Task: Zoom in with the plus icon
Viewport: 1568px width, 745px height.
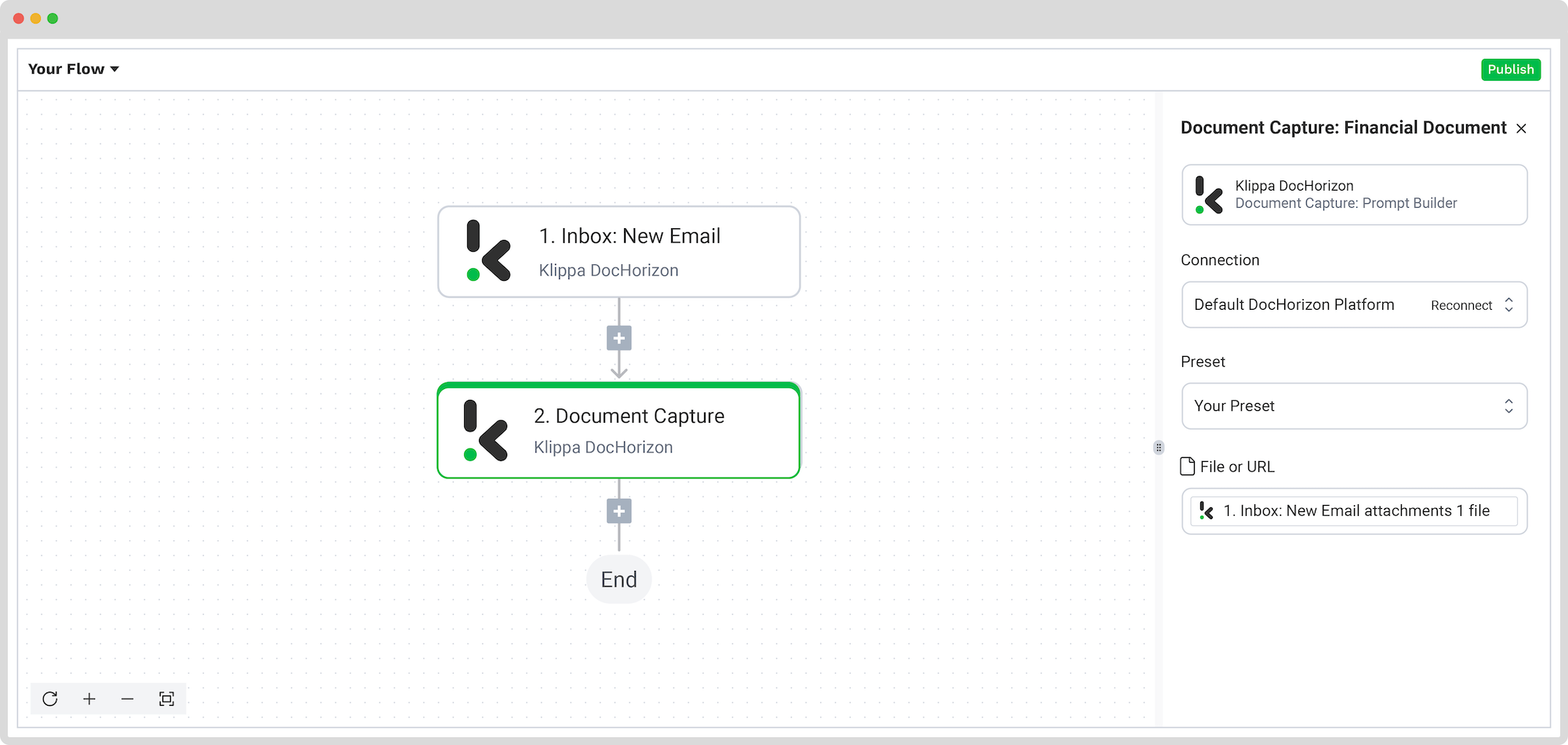Action: (x=89, y=699)
